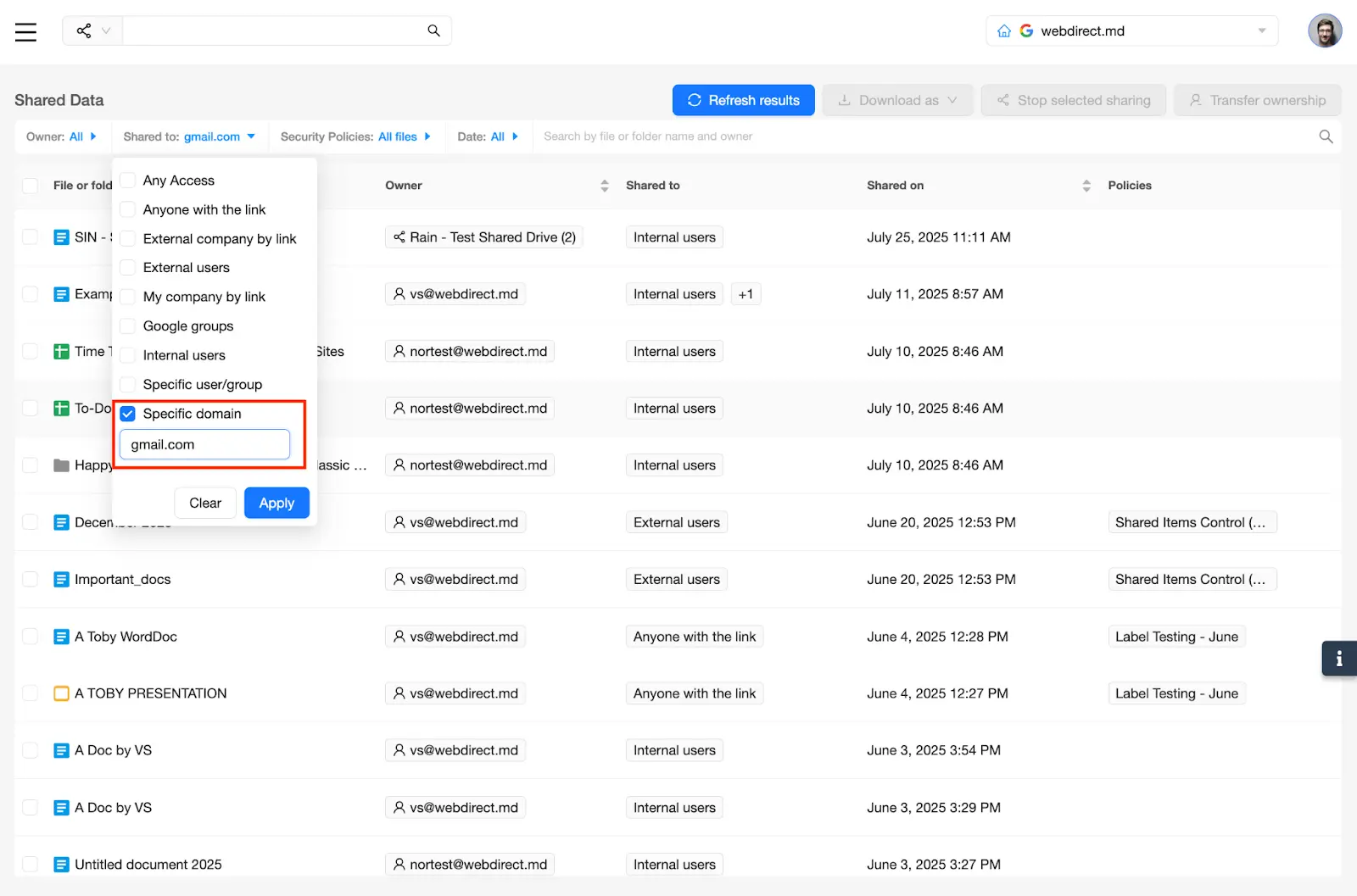Enable the Anyone with the link checkbox
Viewport: 1357px width, 896px height.
click(x=128, y=209)
